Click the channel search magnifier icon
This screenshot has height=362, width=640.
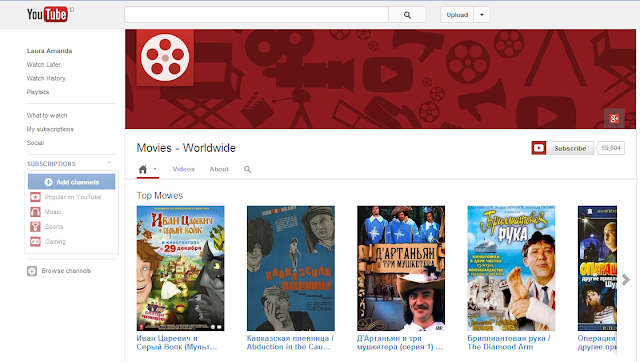247,169
